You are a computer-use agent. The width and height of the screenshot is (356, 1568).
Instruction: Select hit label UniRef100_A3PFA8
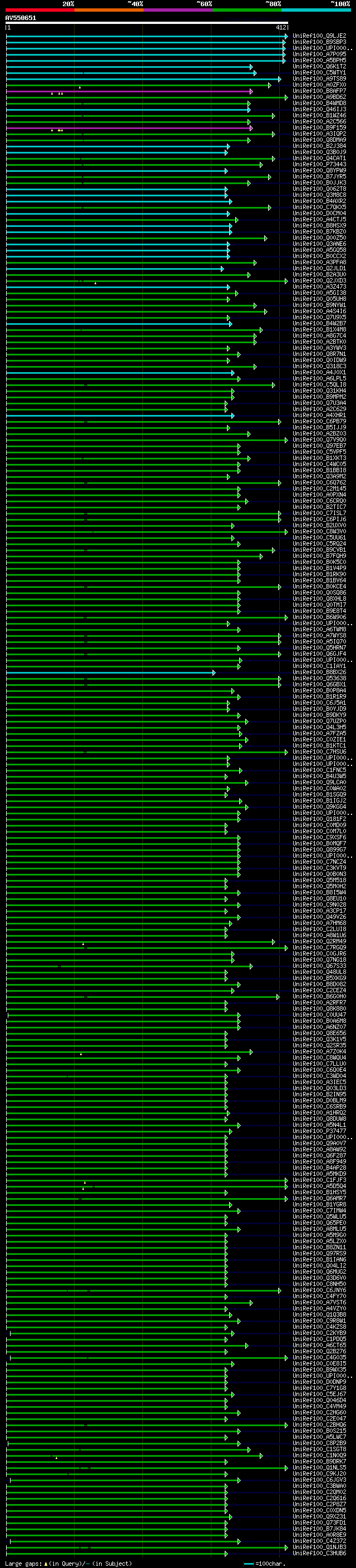tap(319, 263)
